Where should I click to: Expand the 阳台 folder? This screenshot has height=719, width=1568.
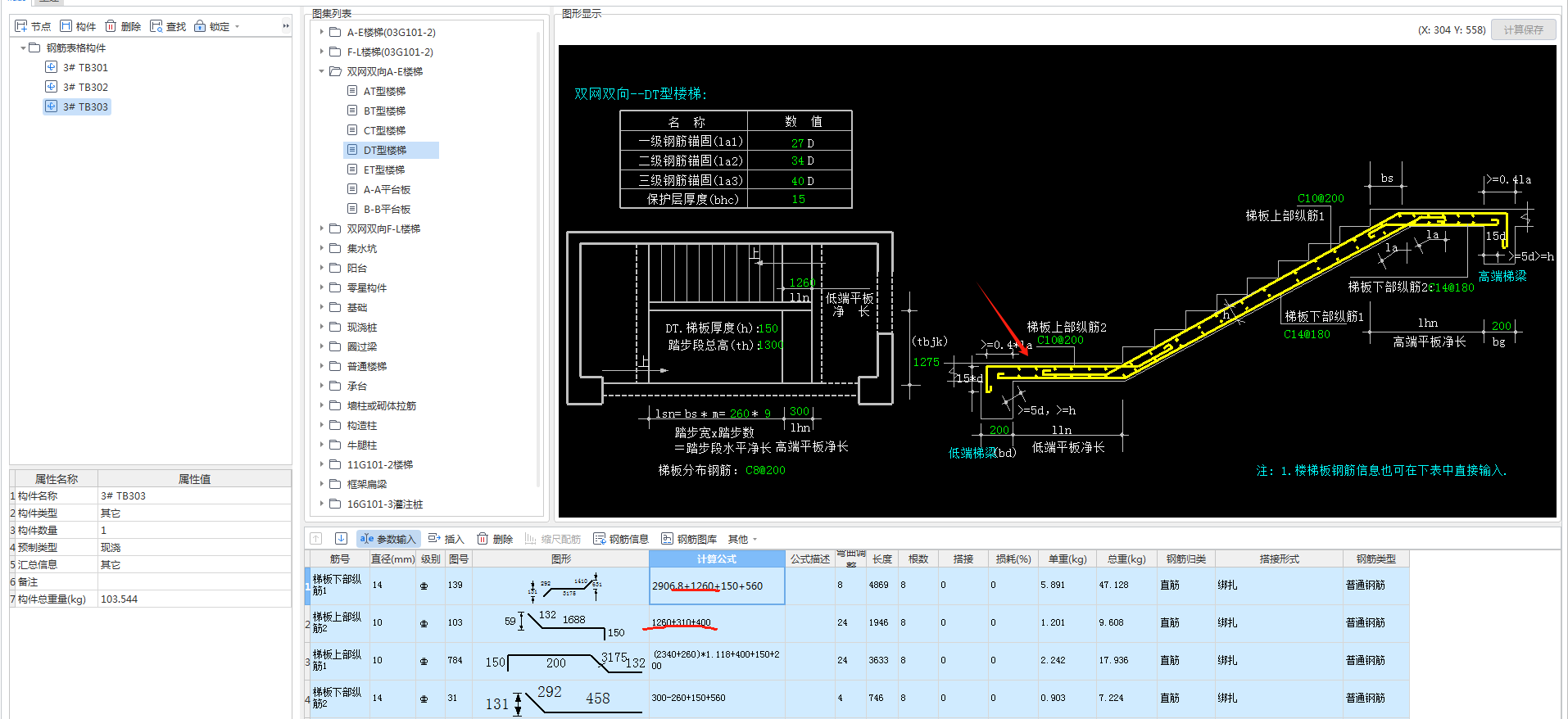tap(321, 268)
